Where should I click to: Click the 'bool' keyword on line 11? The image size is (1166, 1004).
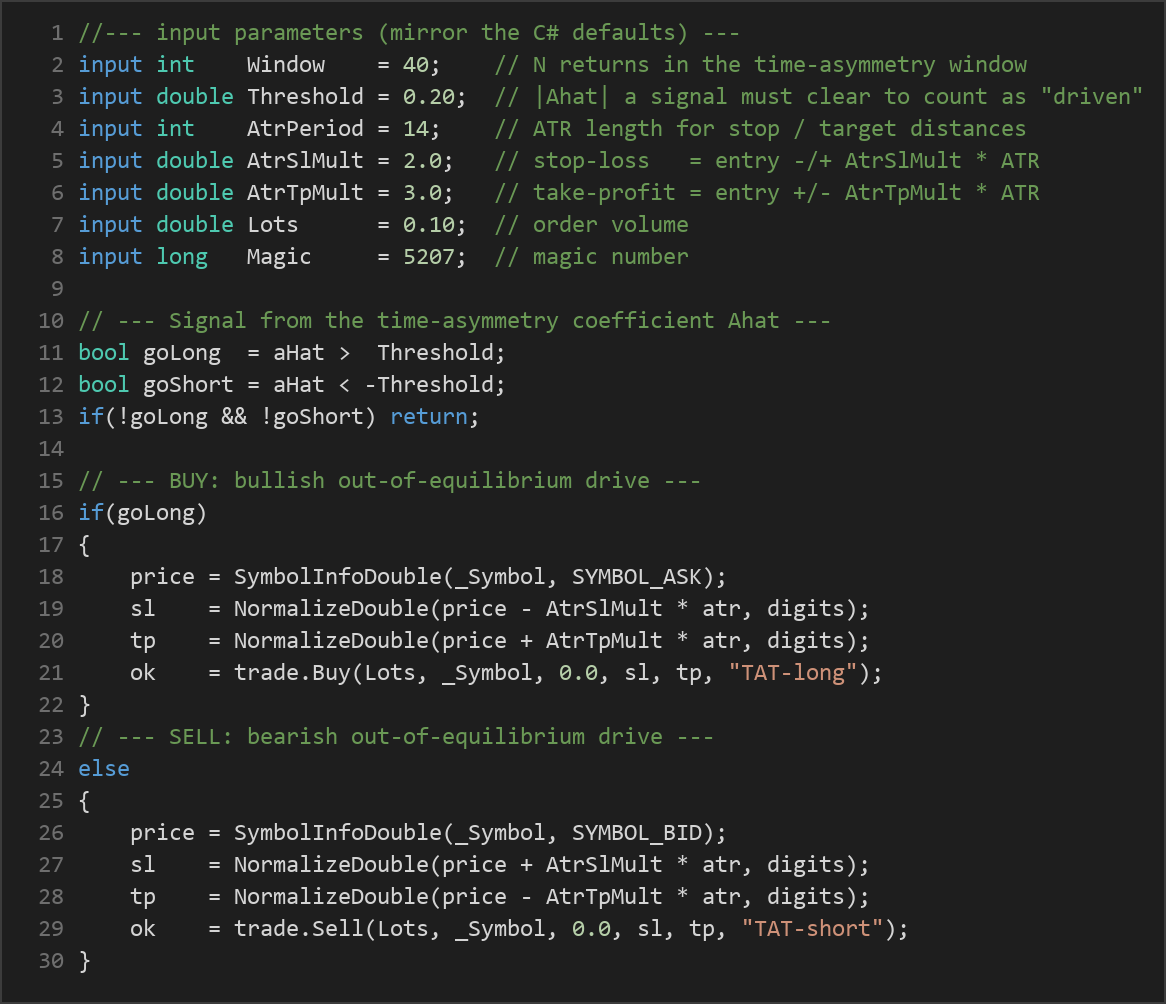pyautogui.click(x=104, y=353)
